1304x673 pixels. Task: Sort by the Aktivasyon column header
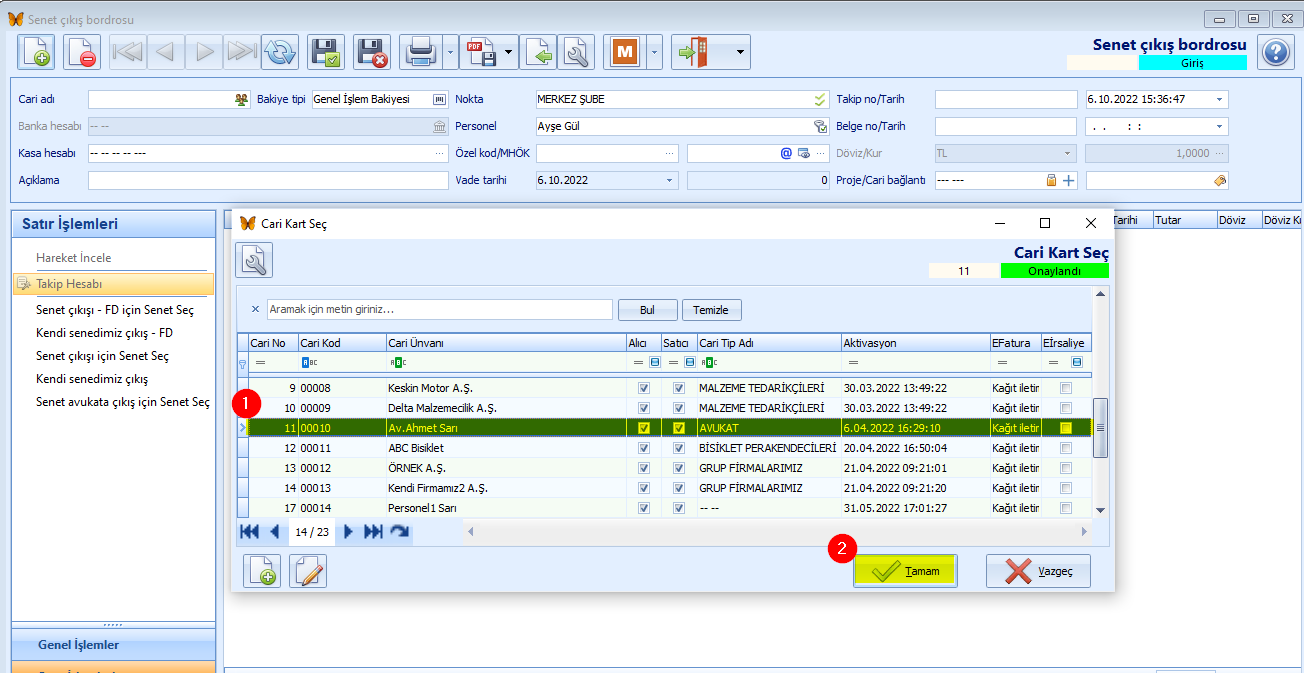point(914,343)
